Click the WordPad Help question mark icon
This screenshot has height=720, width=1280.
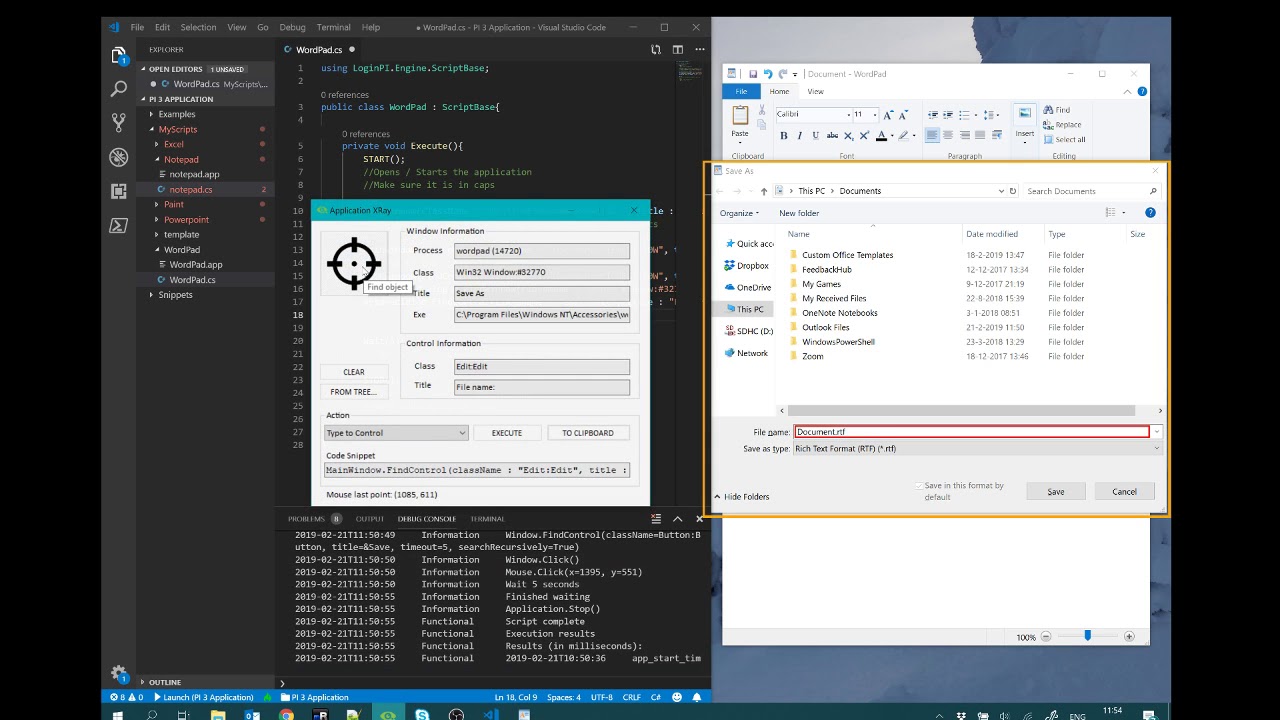pyautogui.click(x=1142, y=91)
